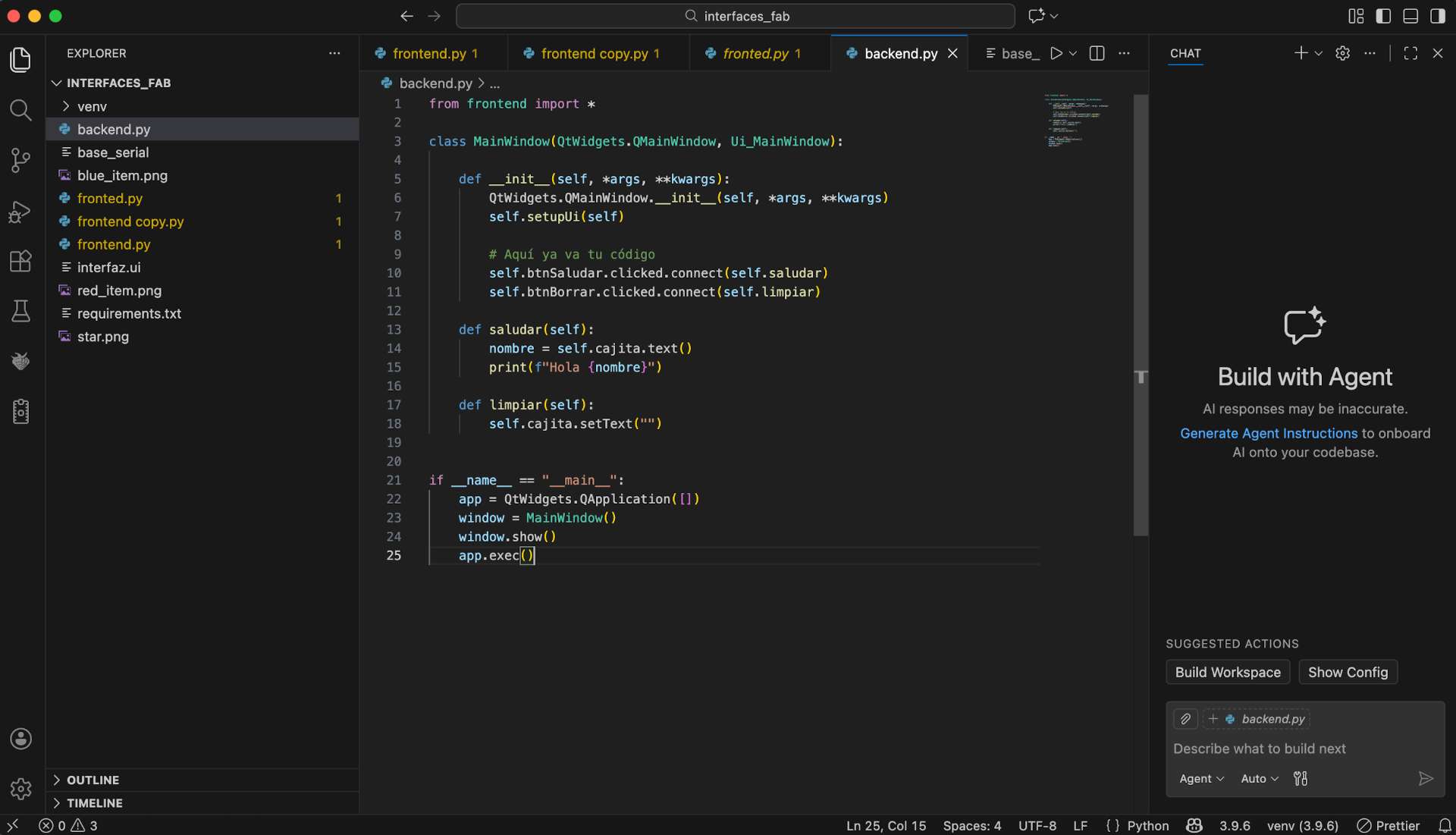Focus the Describe what to build next input
This screenshot has height=835, width=1456.
coord(1305,749)
